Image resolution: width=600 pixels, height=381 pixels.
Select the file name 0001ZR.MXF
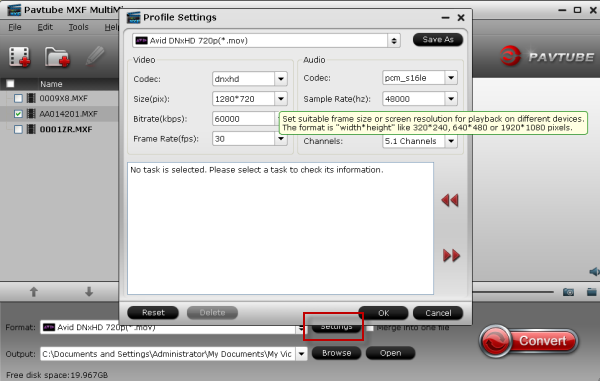[66, 129]
